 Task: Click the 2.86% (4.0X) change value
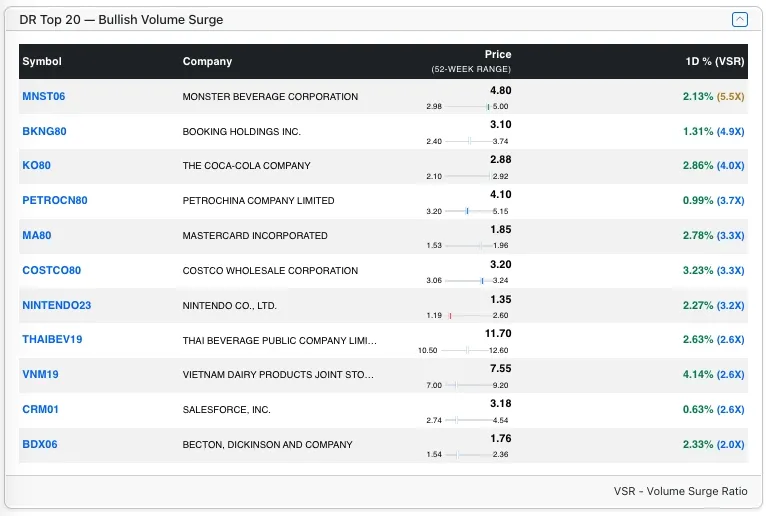[714, 166]
